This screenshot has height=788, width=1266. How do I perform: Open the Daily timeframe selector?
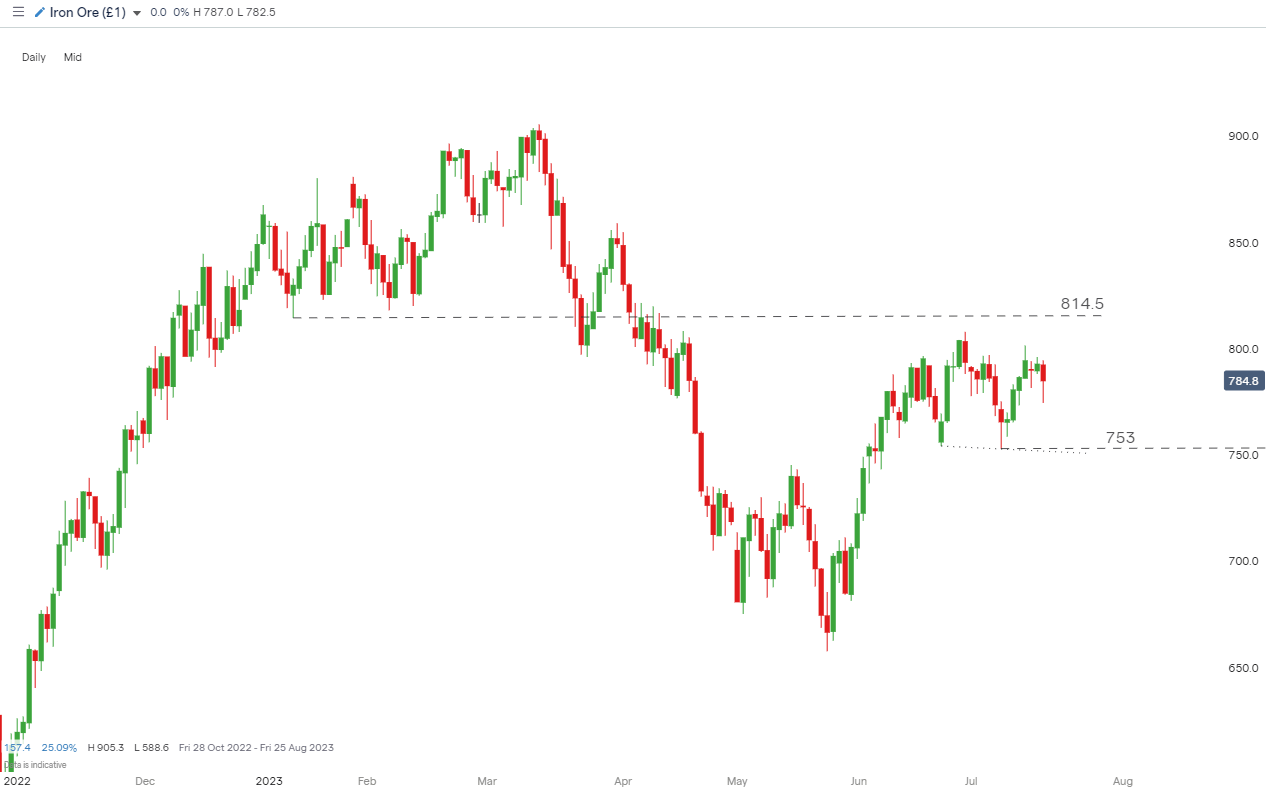[x=34, y=57]
